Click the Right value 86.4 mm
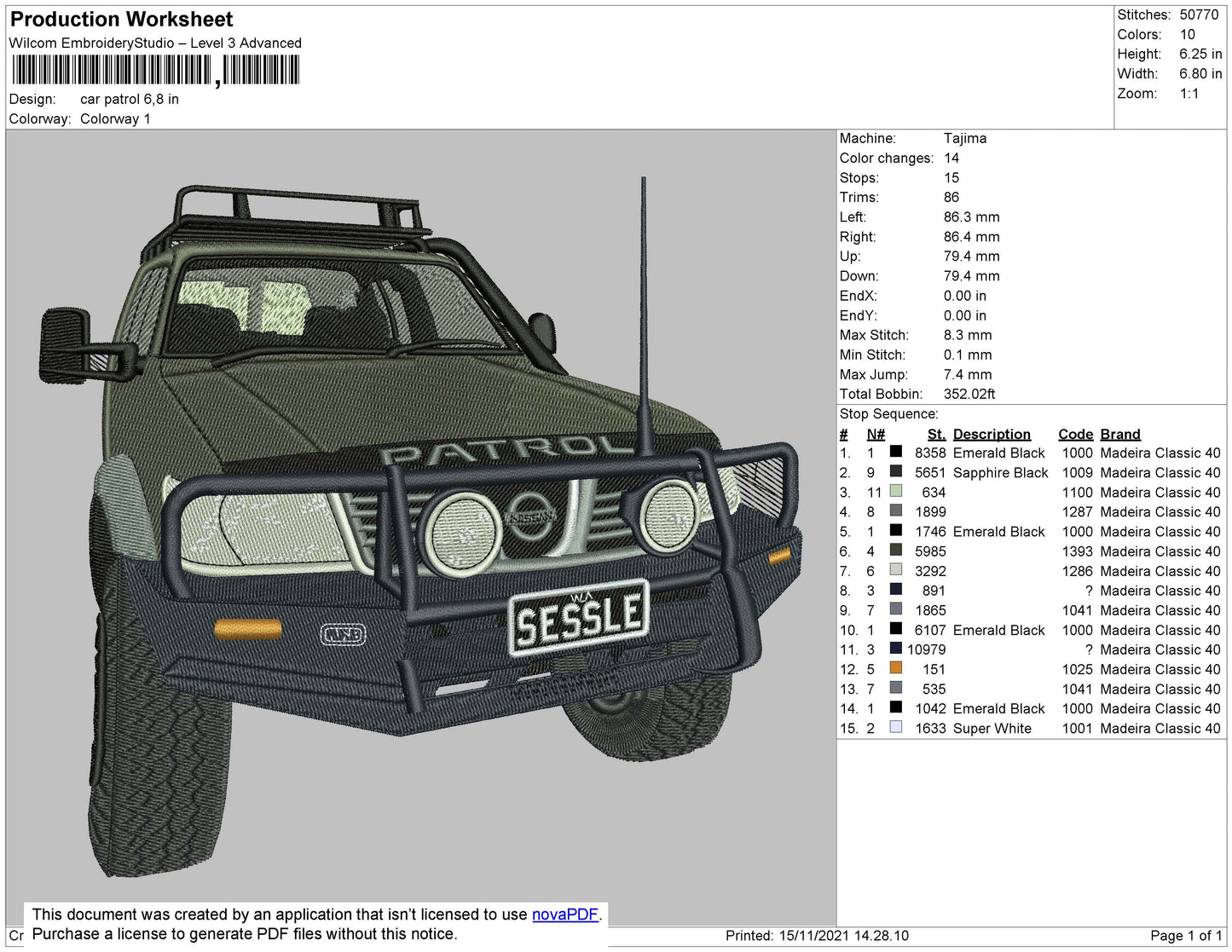 (x=972, y=236)
